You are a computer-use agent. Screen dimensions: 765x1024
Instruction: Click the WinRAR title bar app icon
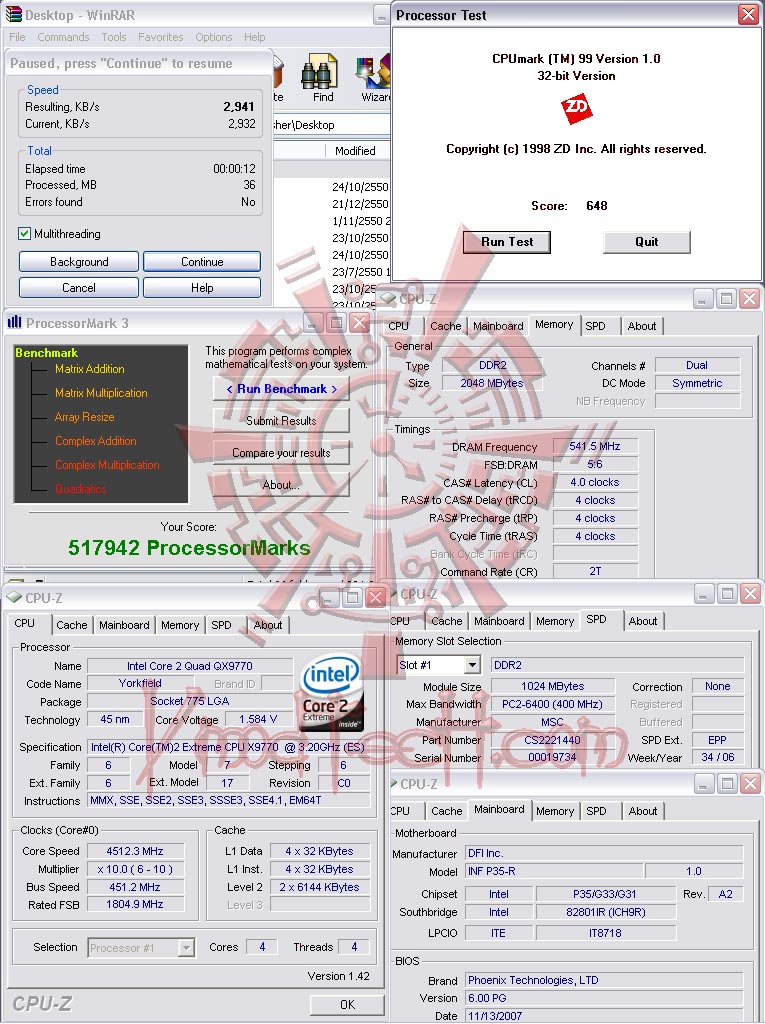[x=14, y=14]
